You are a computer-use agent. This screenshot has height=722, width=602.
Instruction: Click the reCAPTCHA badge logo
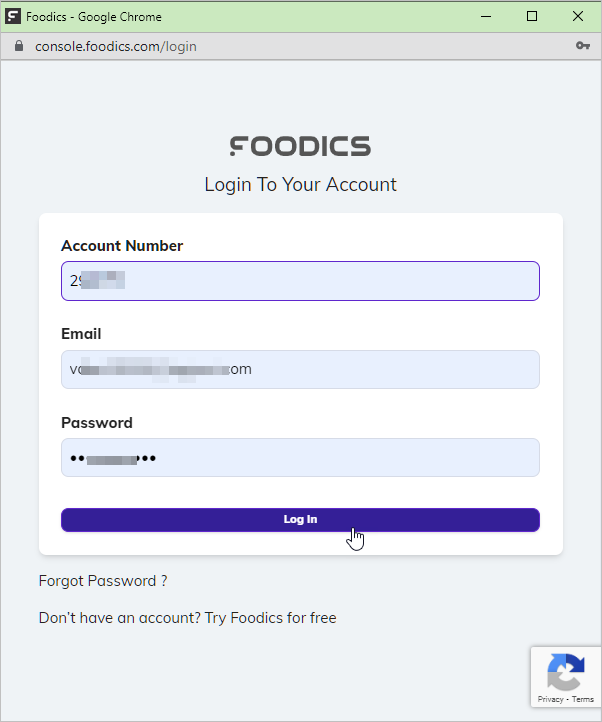(x=566, y=673)
